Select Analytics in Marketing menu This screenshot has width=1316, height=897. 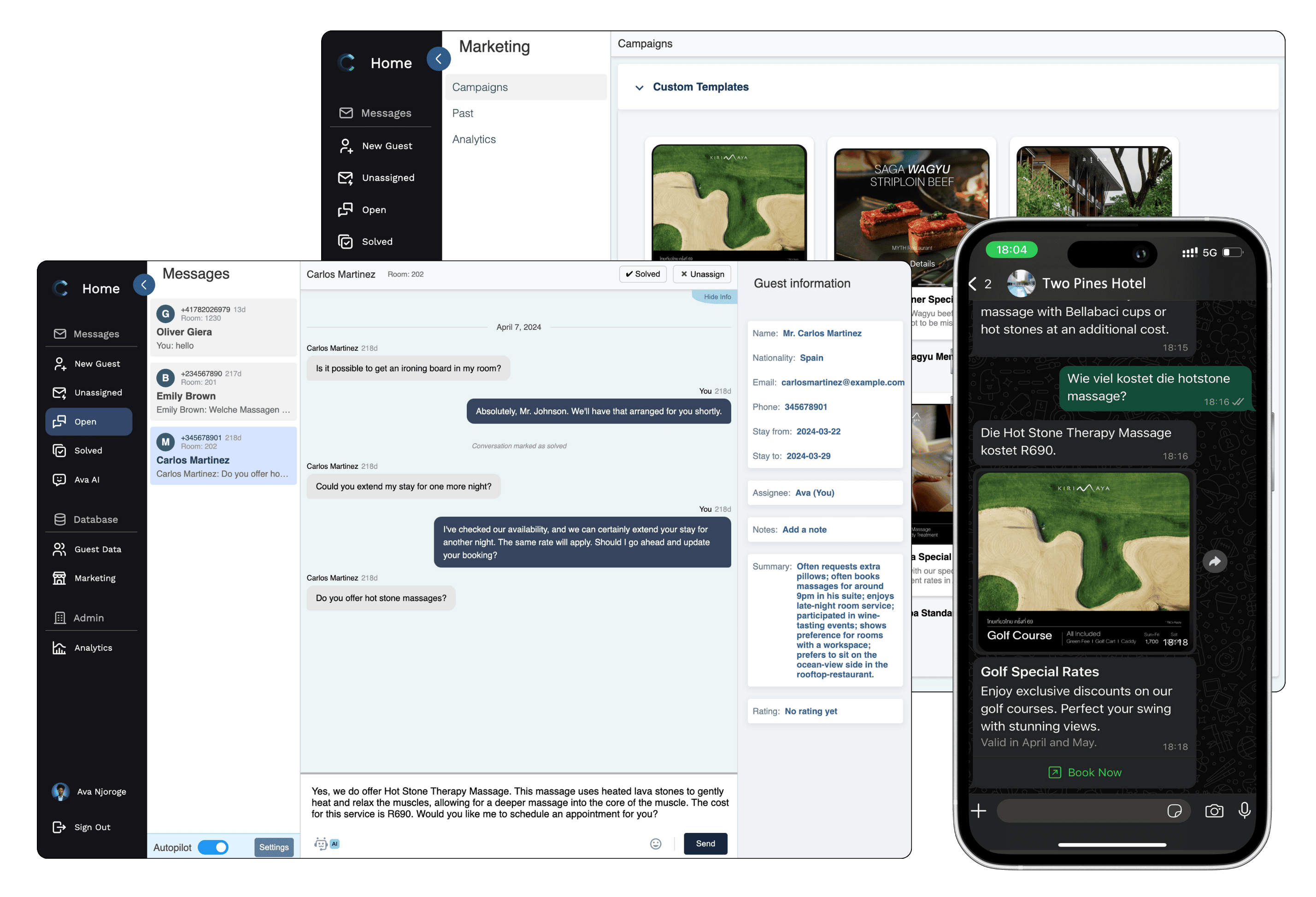coord(474,139)
